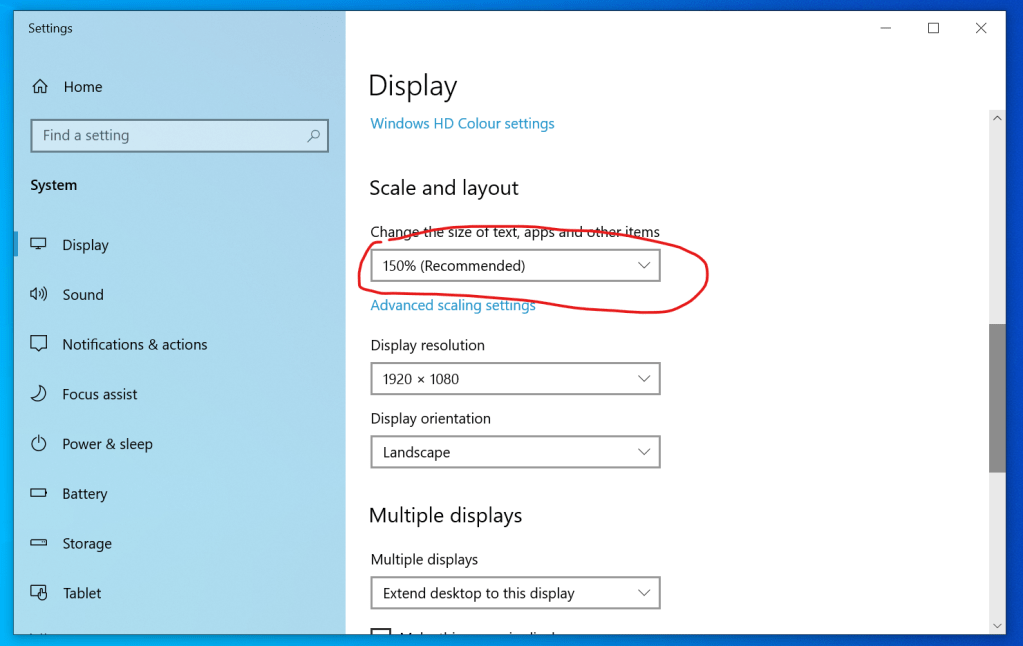Open Extend desktop to this display dropdown

pyautogui.click(x=515, y=593)
